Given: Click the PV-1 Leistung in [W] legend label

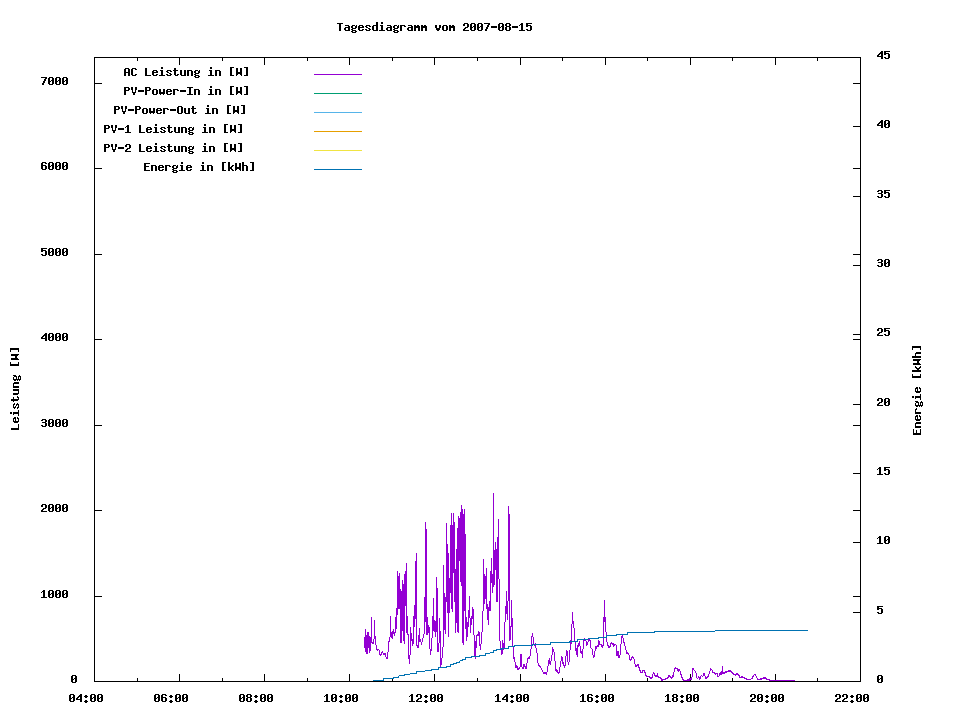Looking at the screenshot, I should point(173,129).
